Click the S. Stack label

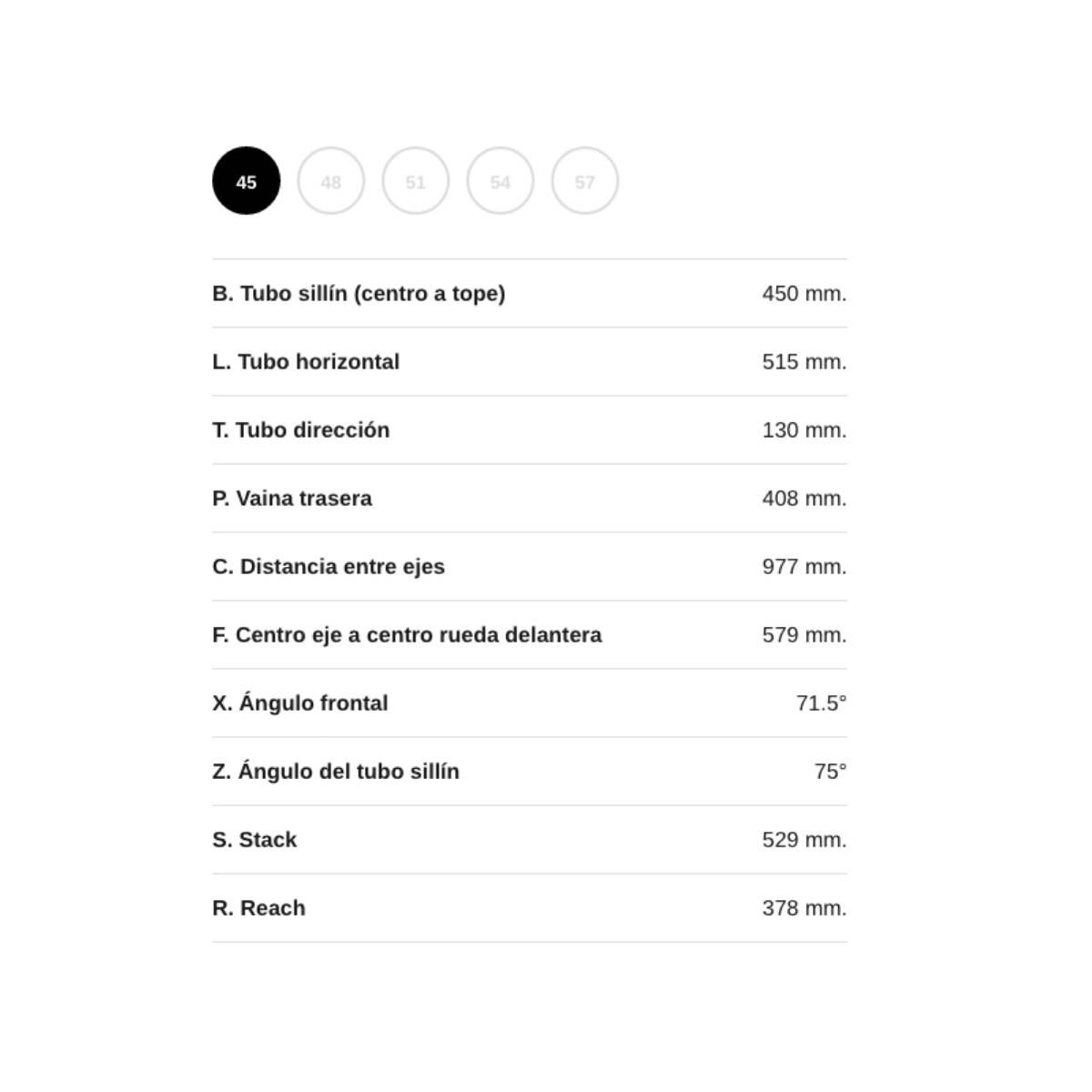point(255,840)
